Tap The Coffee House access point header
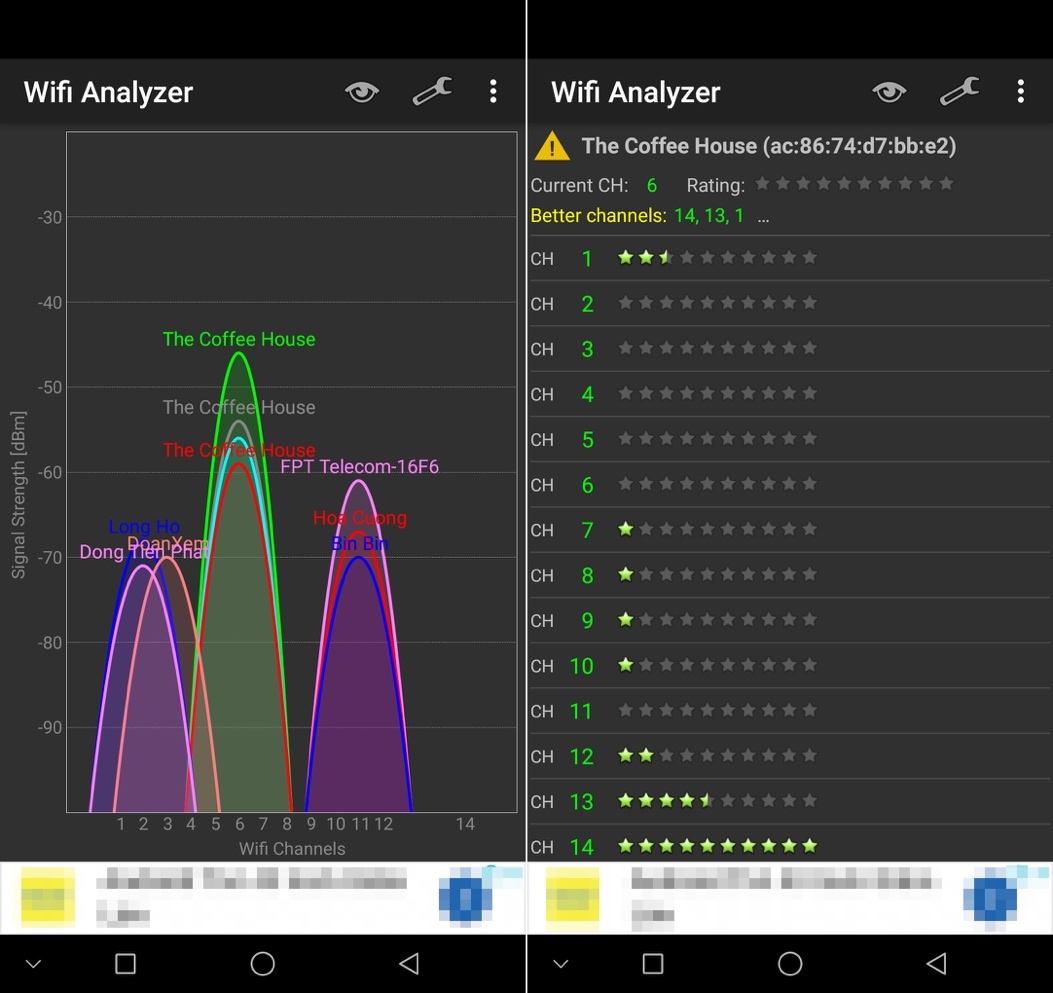The height and width of the screenshot is (993, 1053). (768, 146)
